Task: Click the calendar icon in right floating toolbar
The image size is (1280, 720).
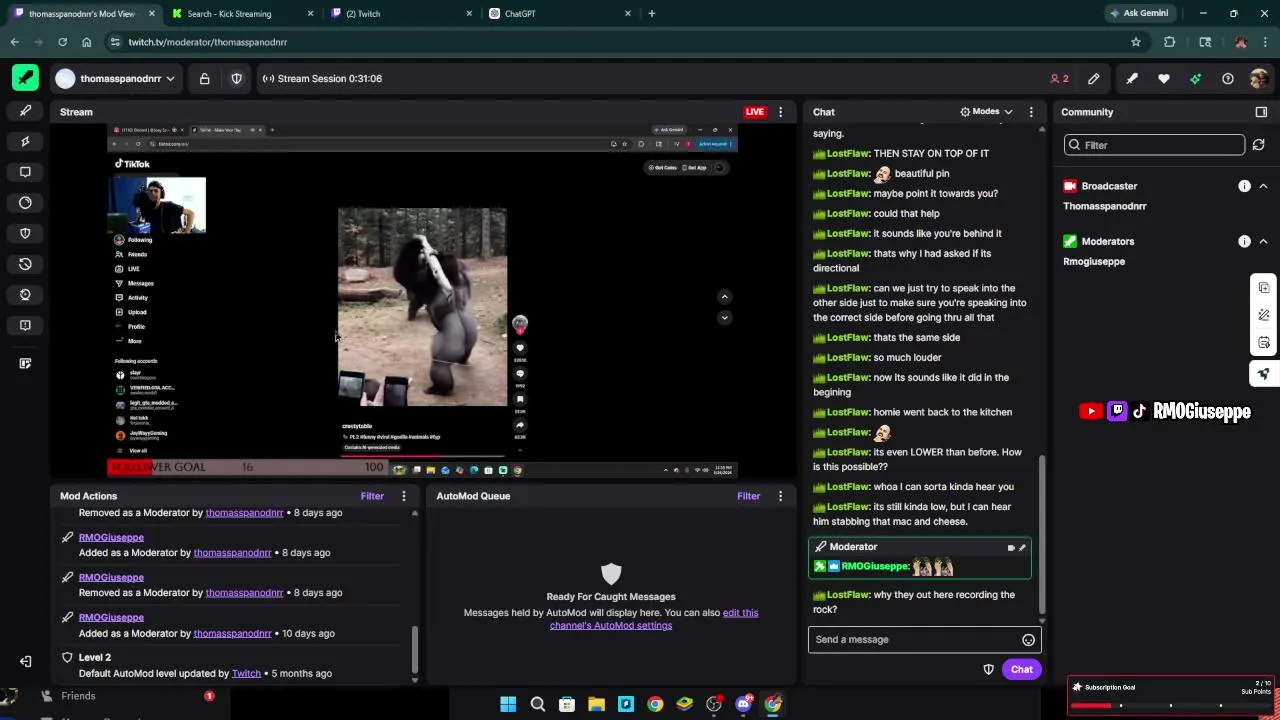Action: coord(1264,343)
